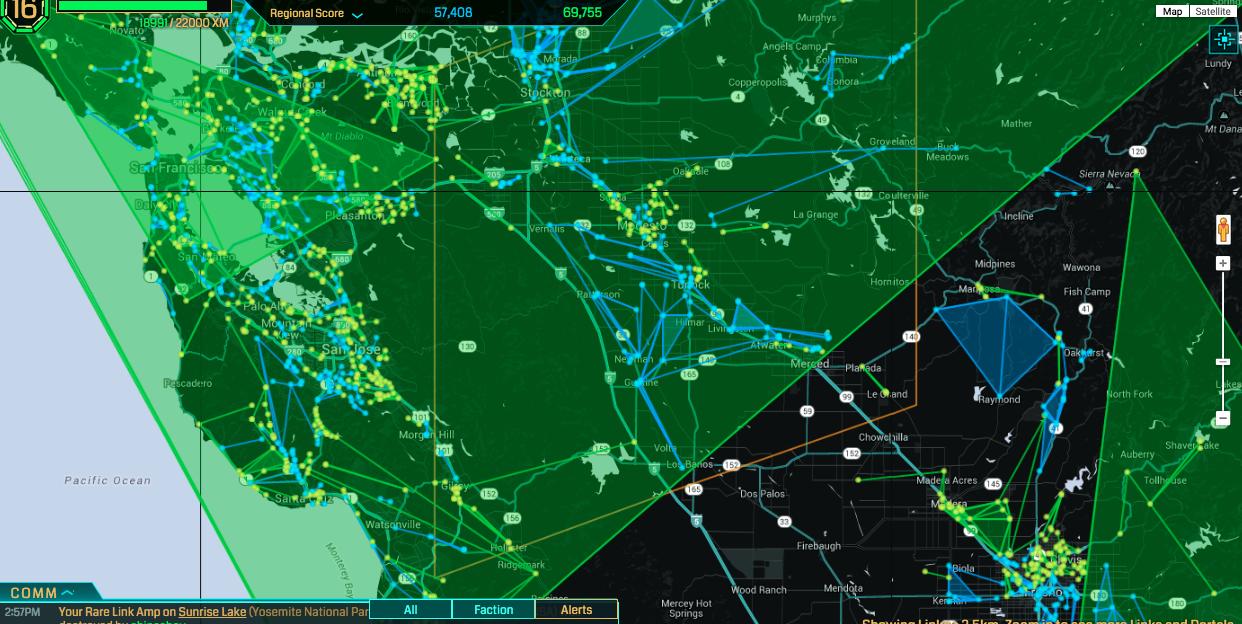Click the Midpines map label
The width and height of the screenshot is (1242, 624).
[x=995, y=264]
